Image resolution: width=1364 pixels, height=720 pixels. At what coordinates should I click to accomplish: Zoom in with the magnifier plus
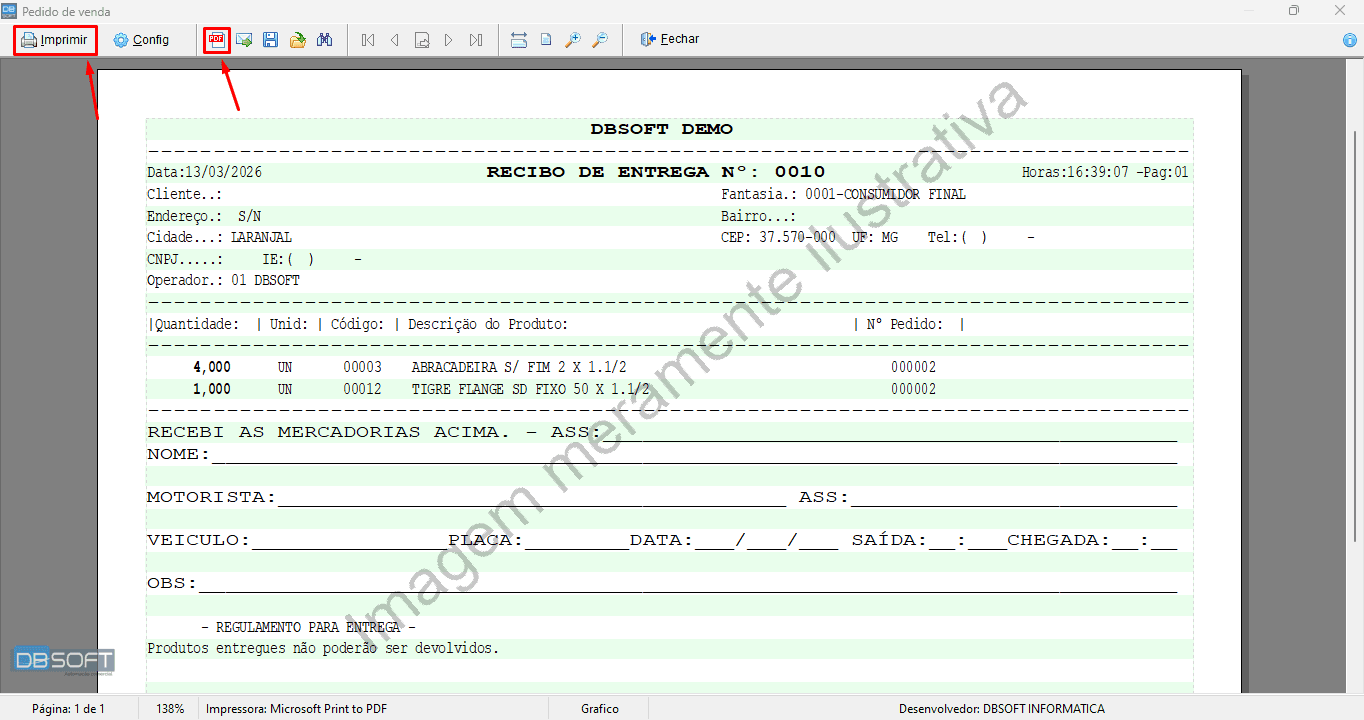[x=573, y=40]
